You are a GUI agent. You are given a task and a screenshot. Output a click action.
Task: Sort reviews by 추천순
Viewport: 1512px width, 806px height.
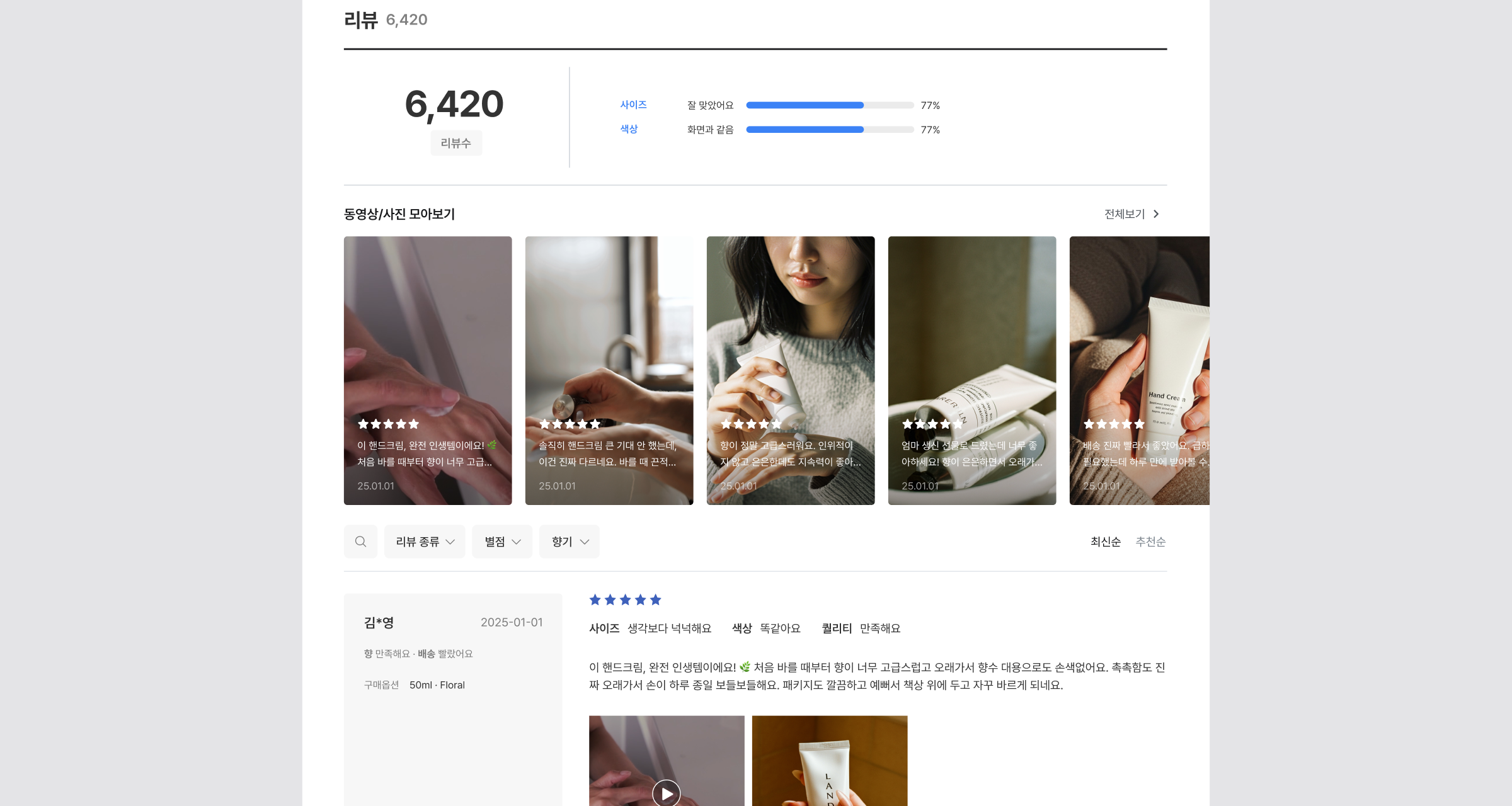click(x=1150, y=542)
